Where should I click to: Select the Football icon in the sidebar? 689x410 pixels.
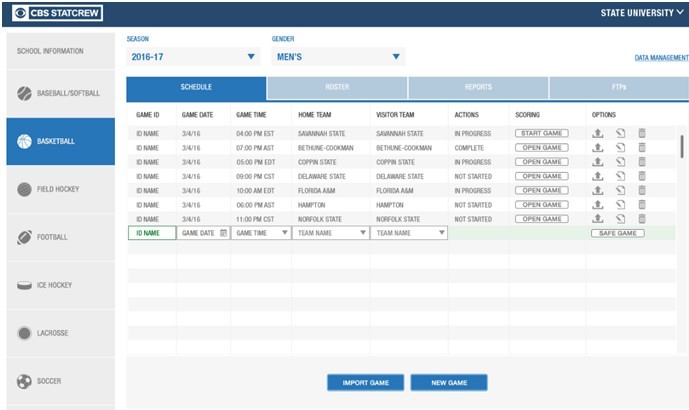[x=25, y=237]
